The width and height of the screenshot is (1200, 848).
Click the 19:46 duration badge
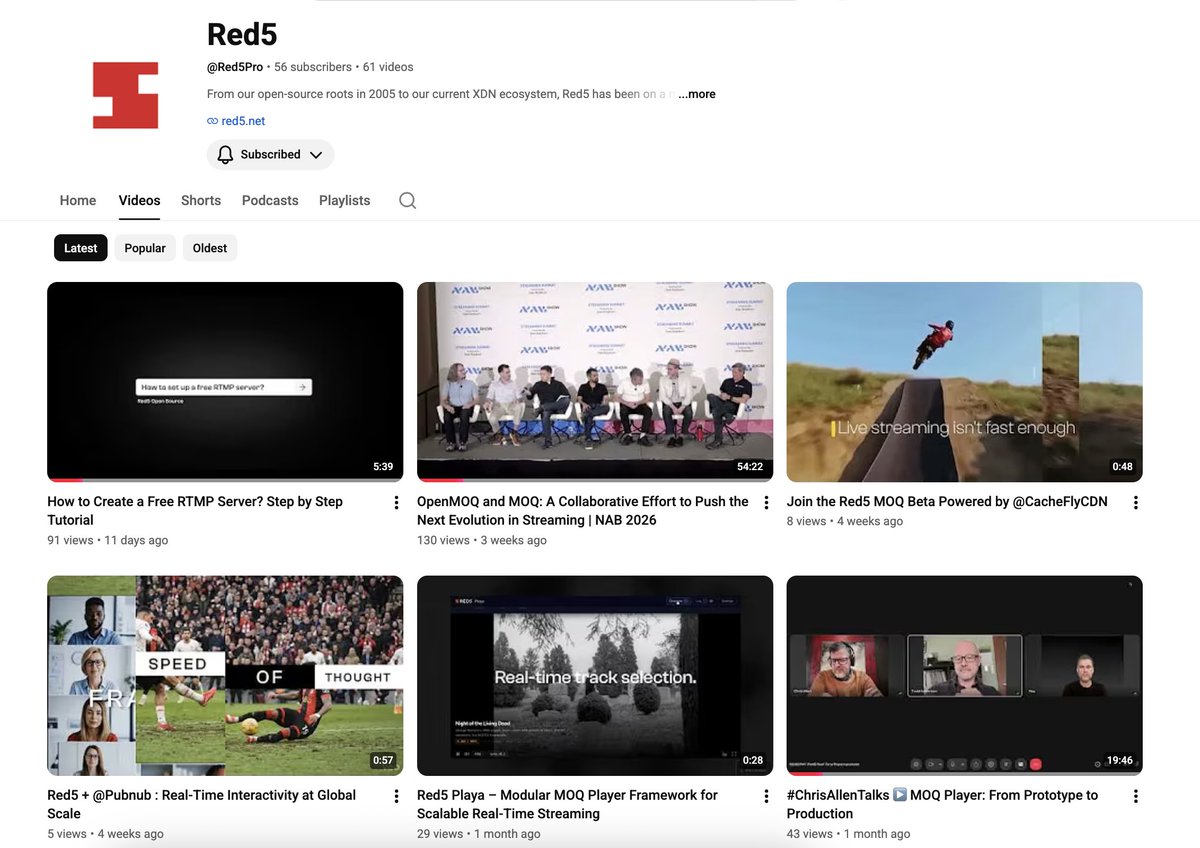coord(1119,761)
